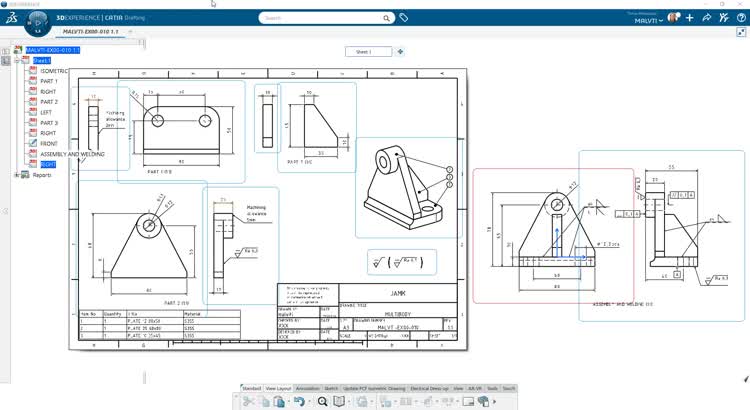
Task: Switch to the View Layout tab
Action: pos(278,388)
